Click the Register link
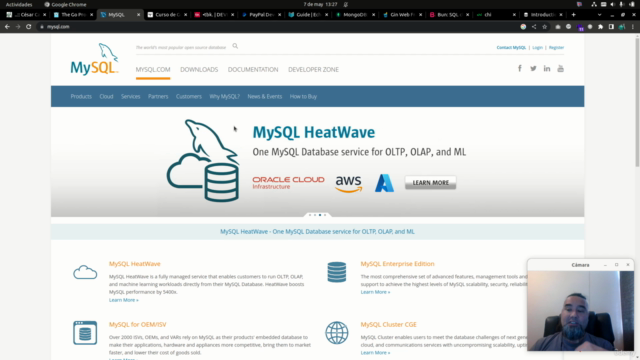This screenshot has width=640, height=360. tap(556, 47)
